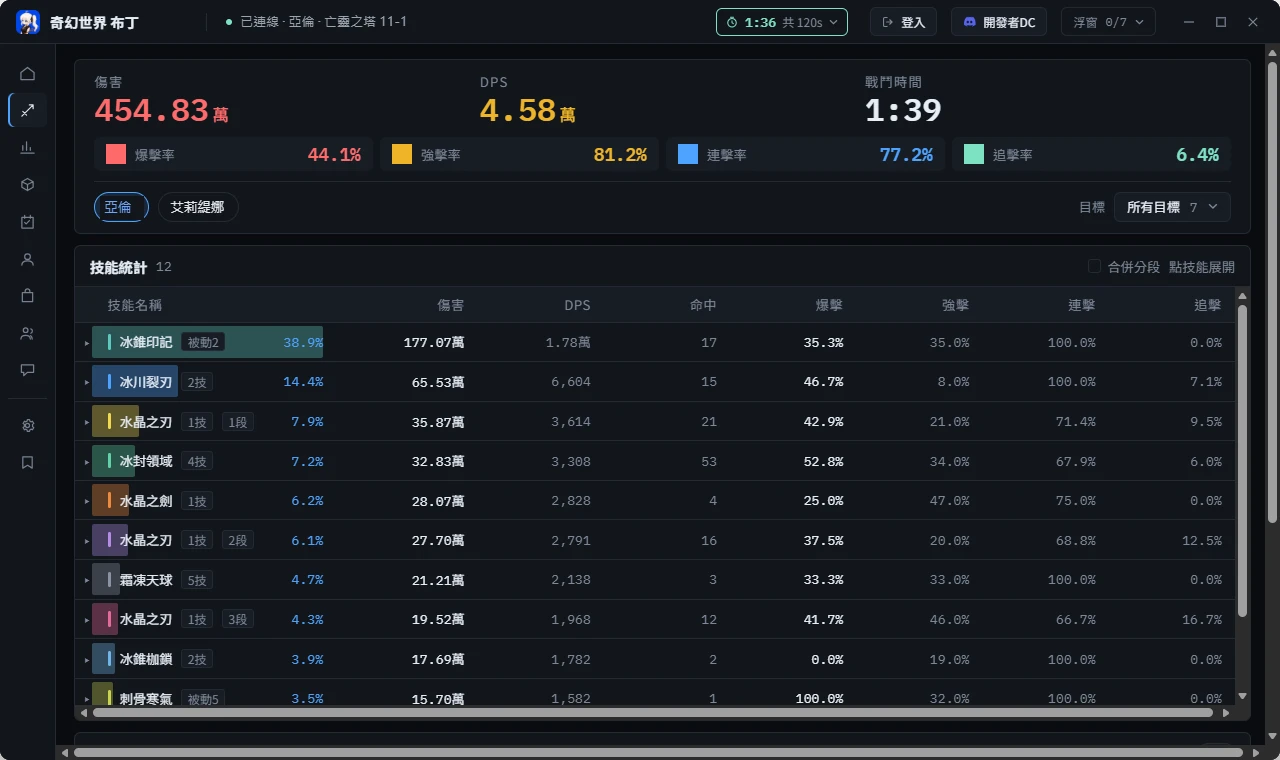Viewport: 1280px width, 760px height.
Task: Open the bar chart statistics icon
Action: point(28,148)
